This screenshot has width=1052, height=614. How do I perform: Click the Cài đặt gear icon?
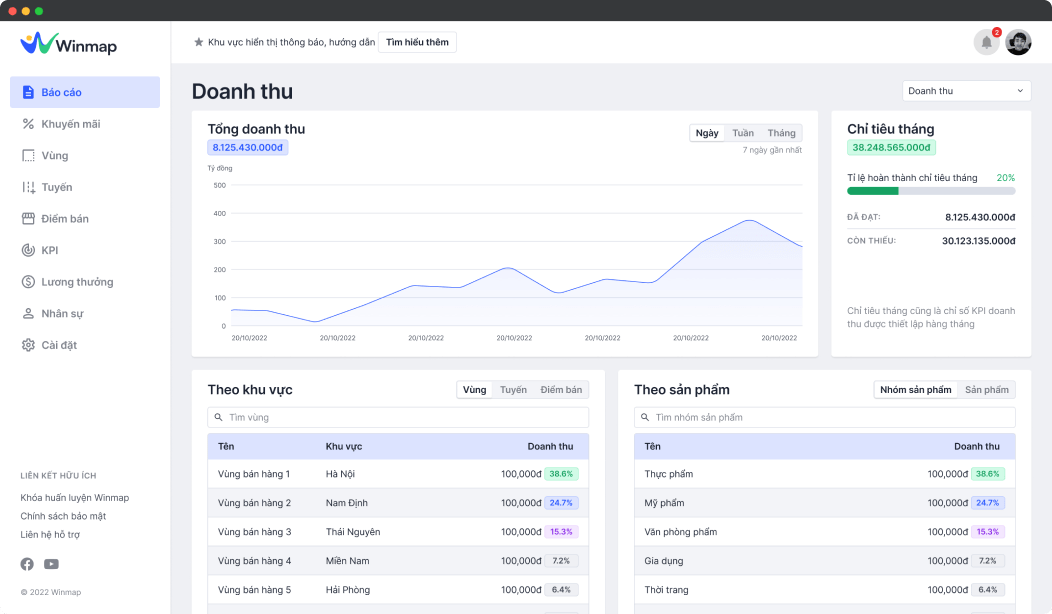[29, 345]
